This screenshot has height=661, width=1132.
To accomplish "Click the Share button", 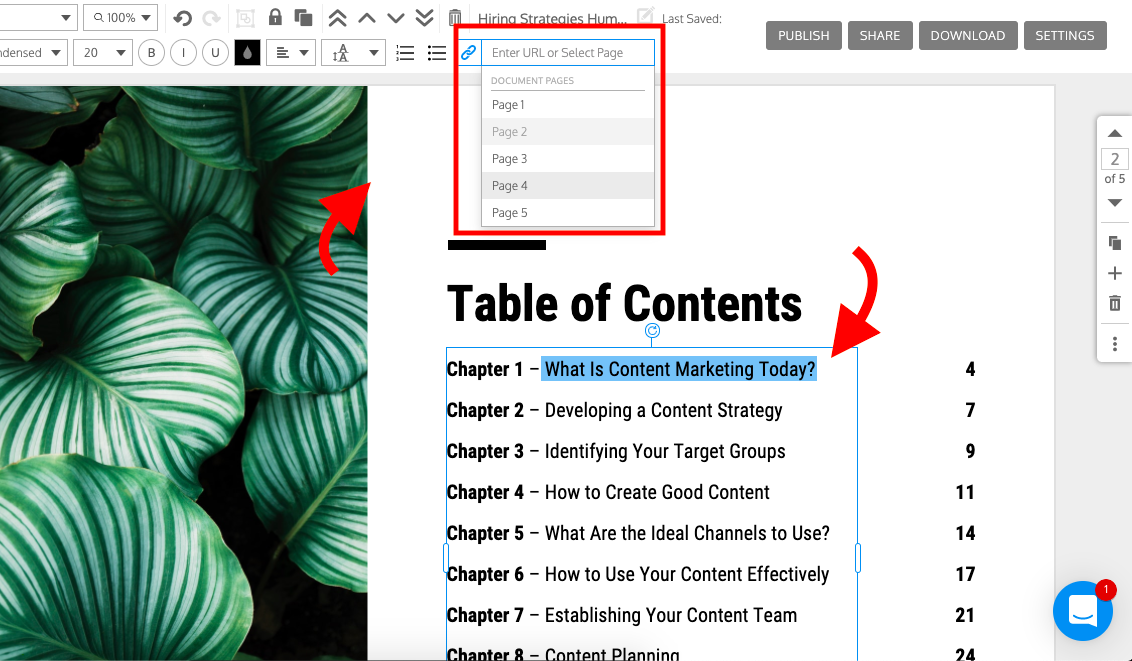I will [880, 35].
